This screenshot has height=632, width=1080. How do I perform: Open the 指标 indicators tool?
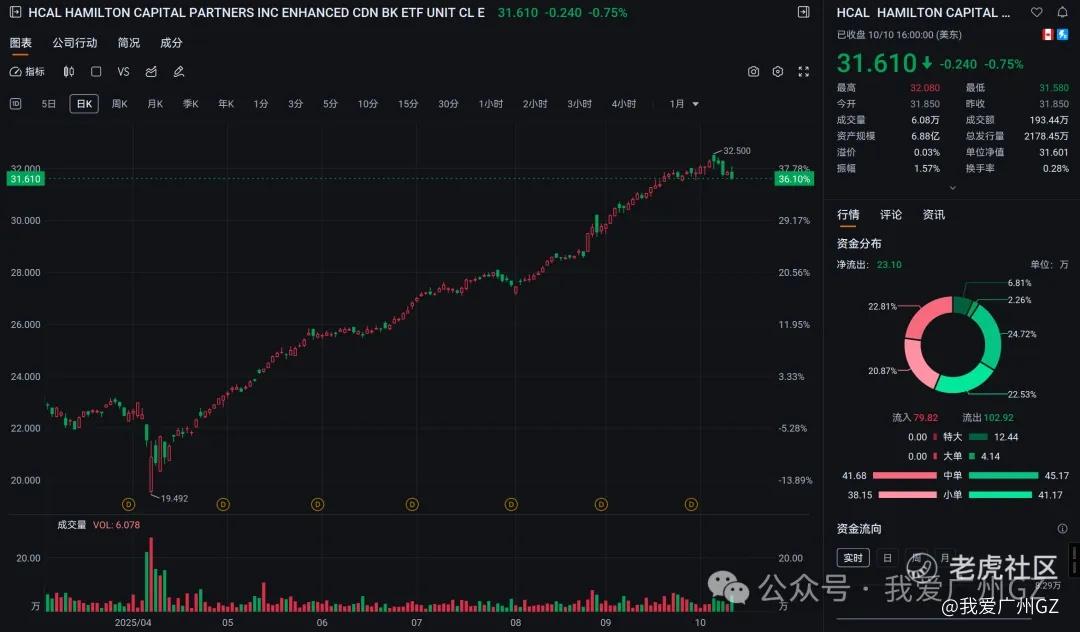click(28, 72)
